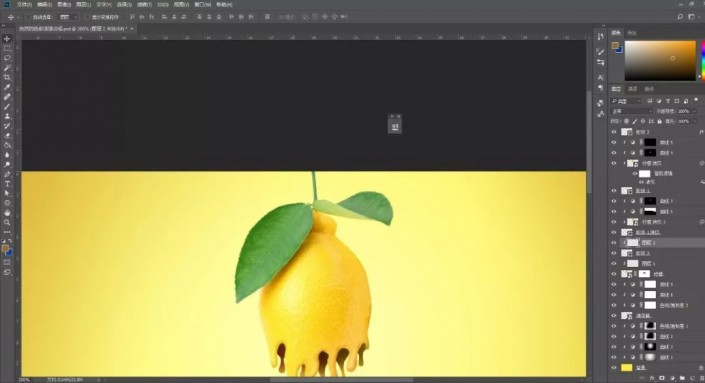Image resolution: width=705 pixels, height=383 pixels.
Task: Select the Gradient tool
Action: pyautogui.click(x=7, y=145)
